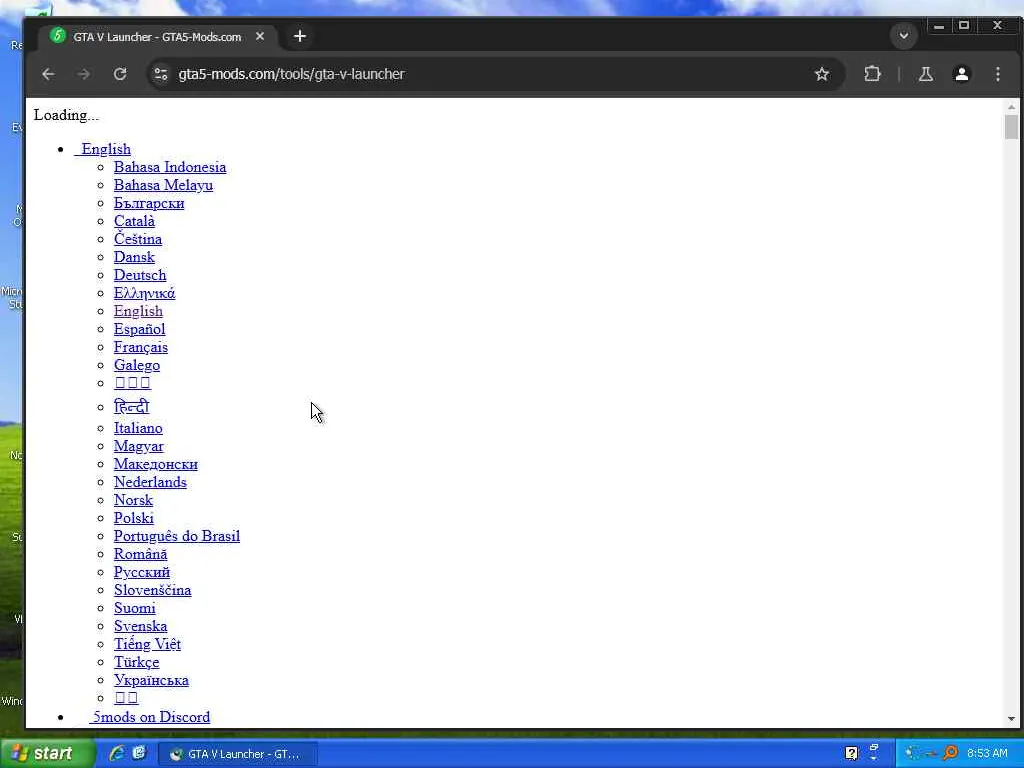Image resolution: width=1024 pixels, height=768 pixels.
Task: Bookmark this page with the star icon
Action: [x=822, y=74]
